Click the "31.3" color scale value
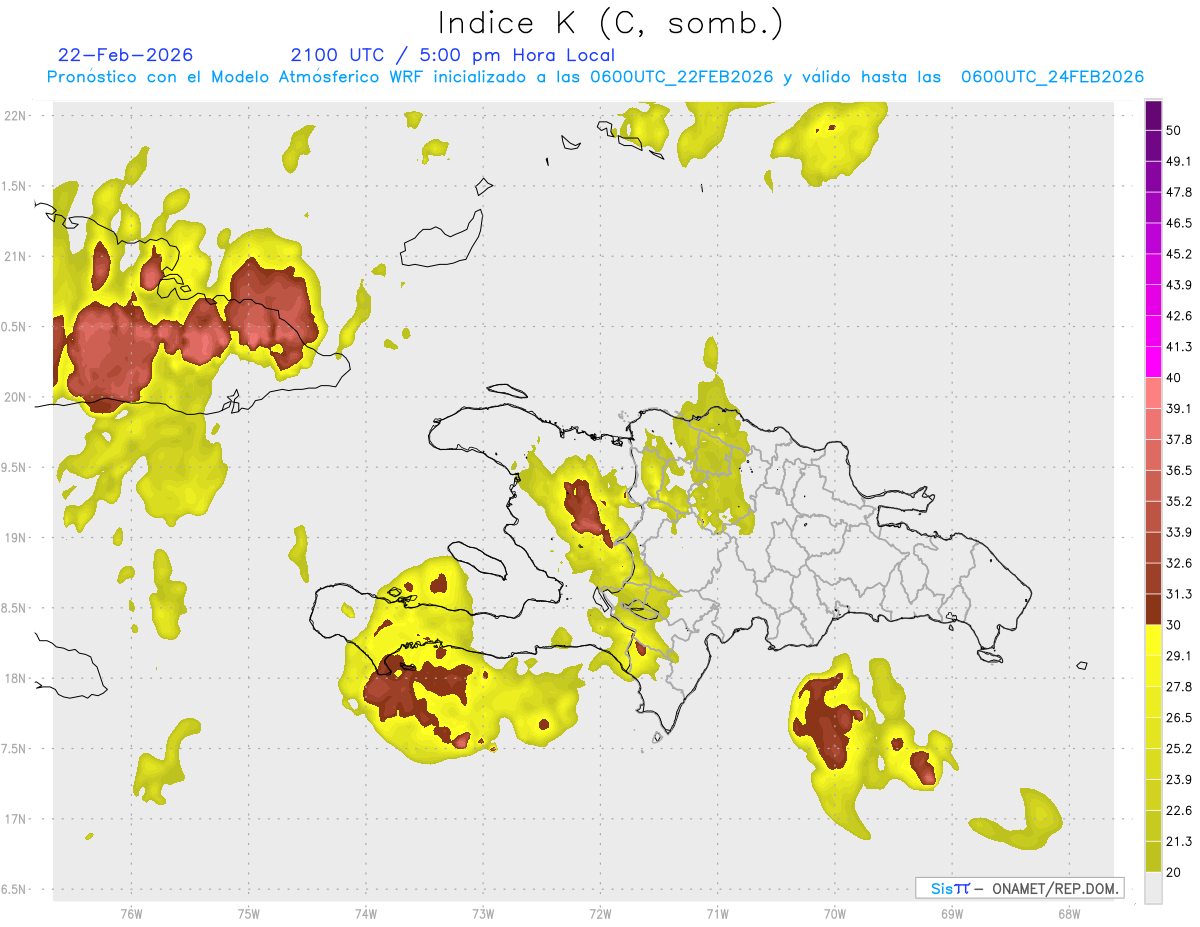Viewport: 1200px width, 927px height. 1179,594
